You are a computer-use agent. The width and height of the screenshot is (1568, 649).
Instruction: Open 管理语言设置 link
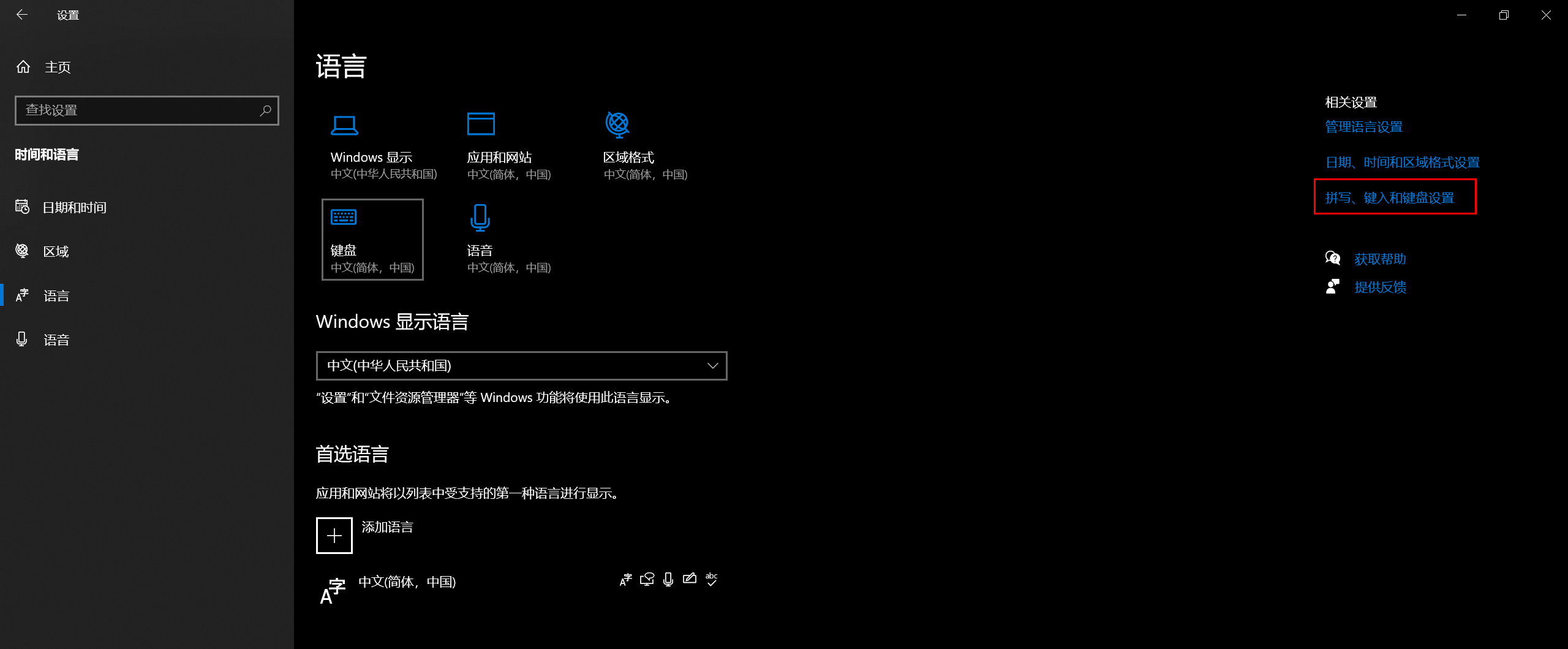tap(1364, 127)
